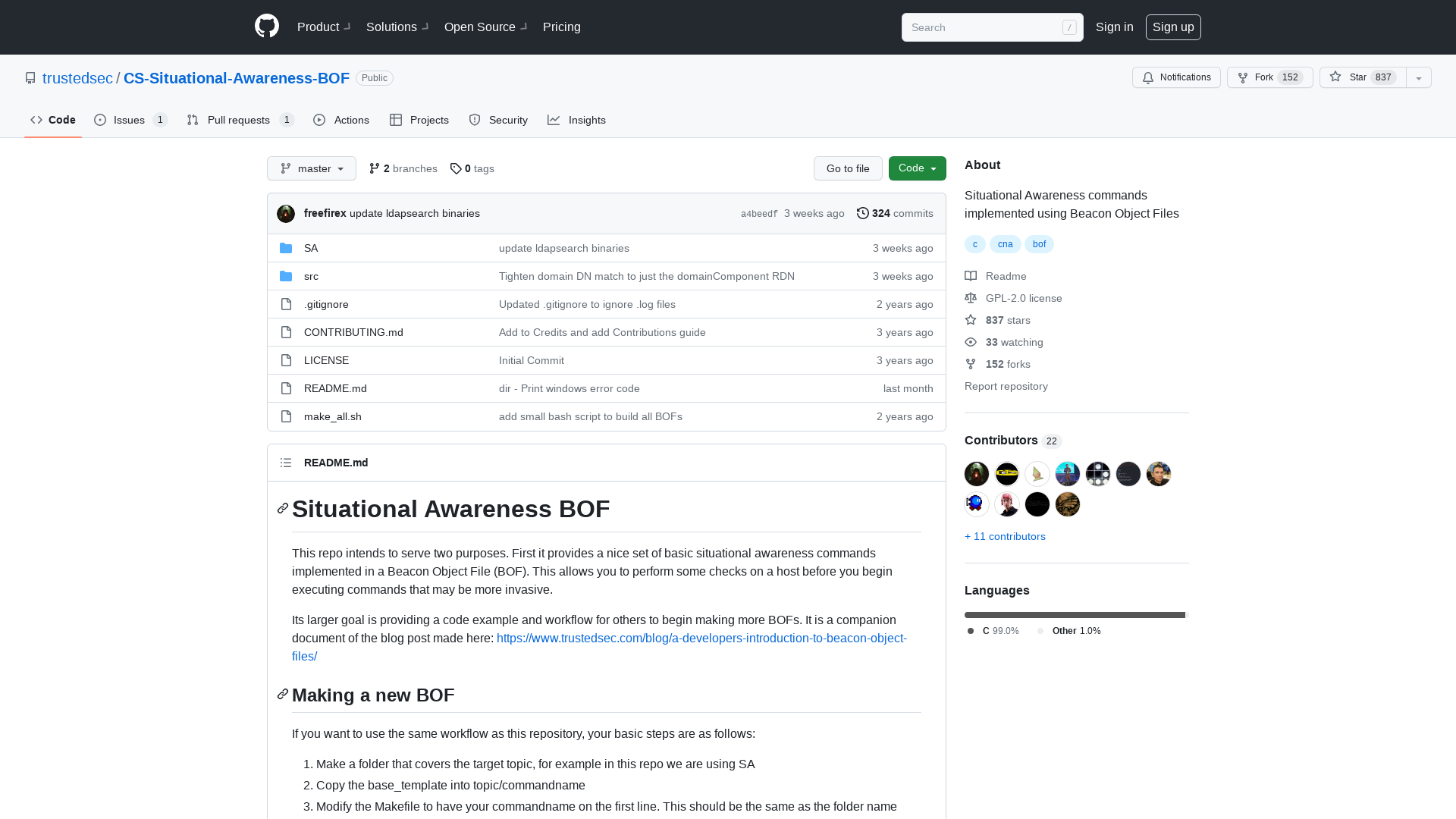Click the branch icon next to 2 branches
Viewport: 1456px width, 819px height.
375,168
